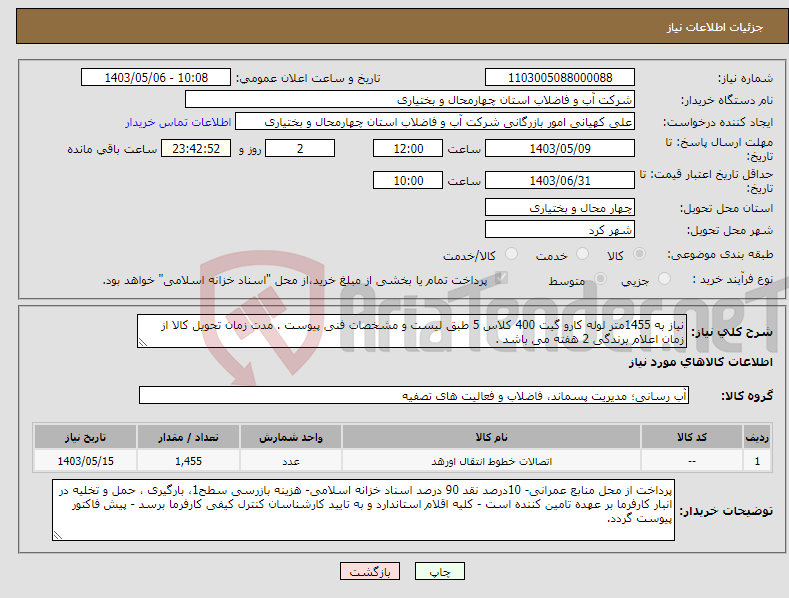The height and width of the screenshot is (598, 789).
Task: Click the گروه کالا field
Action: click(414, 396)
